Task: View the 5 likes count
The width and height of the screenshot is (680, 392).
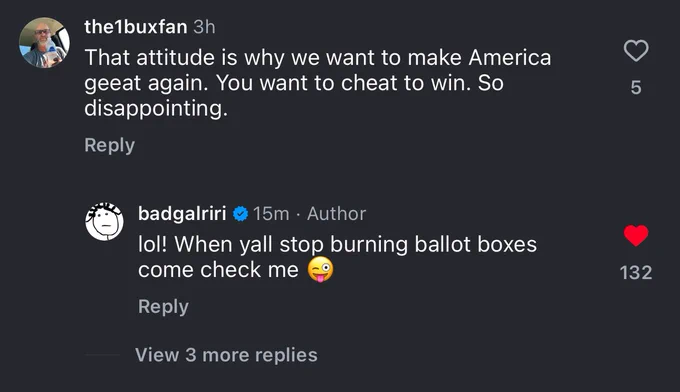Action: (636, 88)
